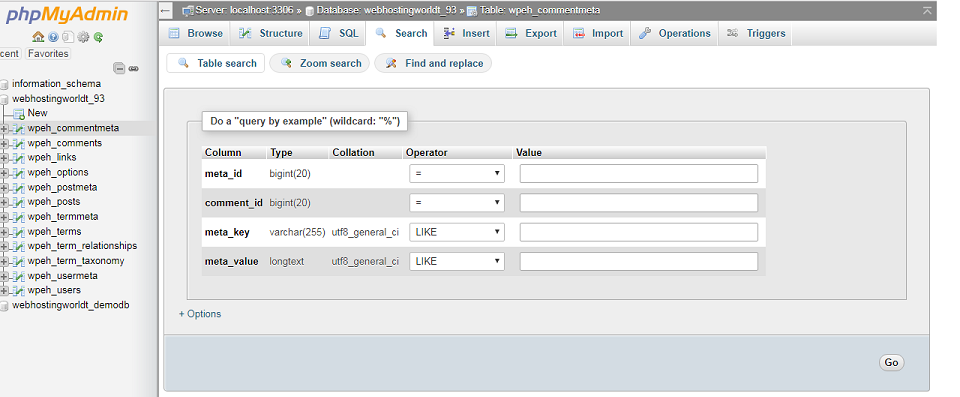Switch to the Browse tab
The width and height of the screenshot is (960, 397).
[x=195, y=34]
